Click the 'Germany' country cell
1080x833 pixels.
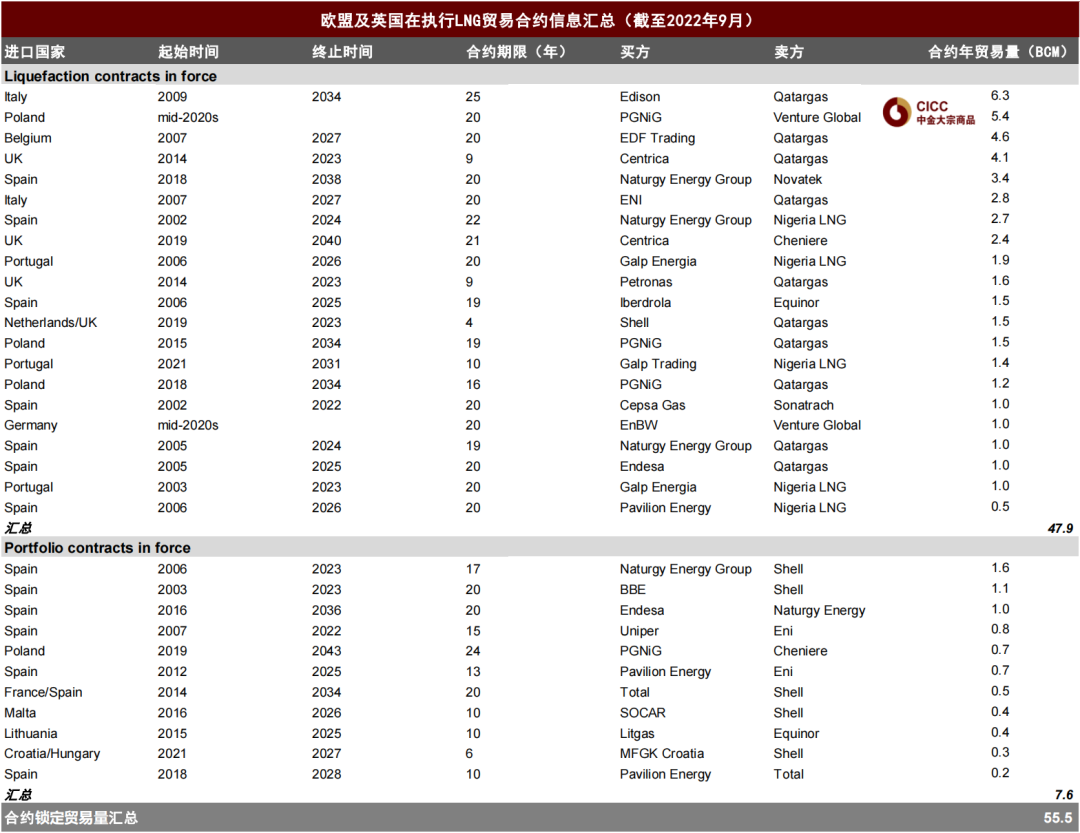pyautogui.click(x=31, y=425)
